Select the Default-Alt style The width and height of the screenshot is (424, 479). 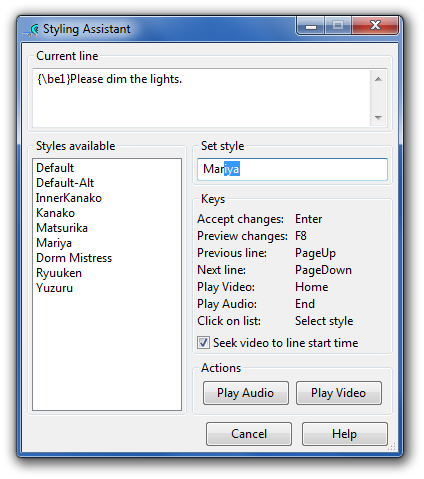pos(65,183)
